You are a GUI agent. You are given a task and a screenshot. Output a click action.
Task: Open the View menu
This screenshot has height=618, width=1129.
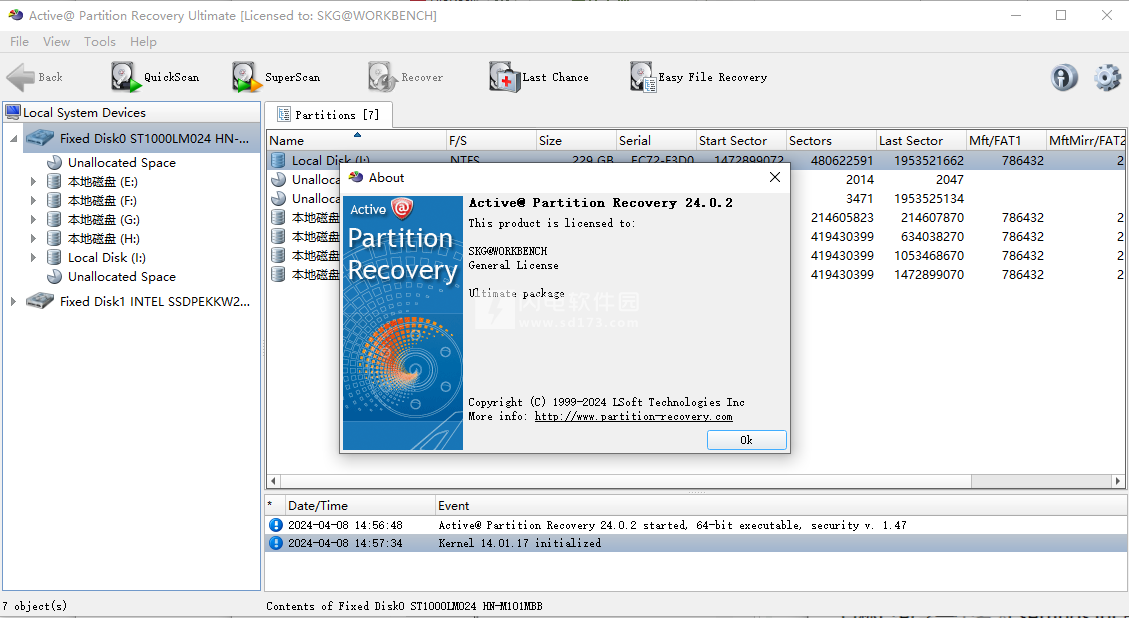coord(56,42)
